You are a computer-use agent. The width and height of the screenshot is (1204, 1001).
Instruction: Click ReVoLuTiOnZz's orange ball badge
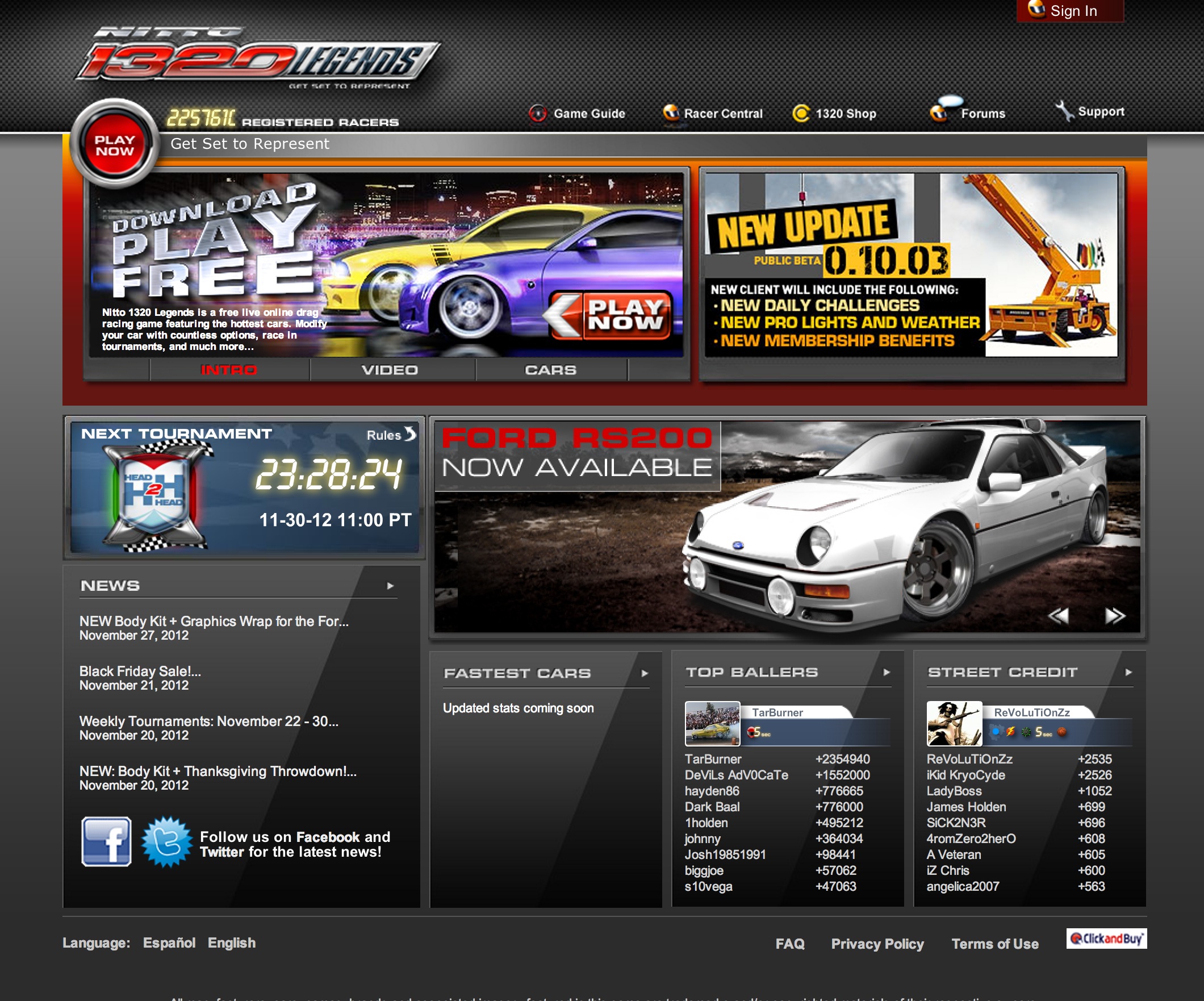pos(1062,731)
